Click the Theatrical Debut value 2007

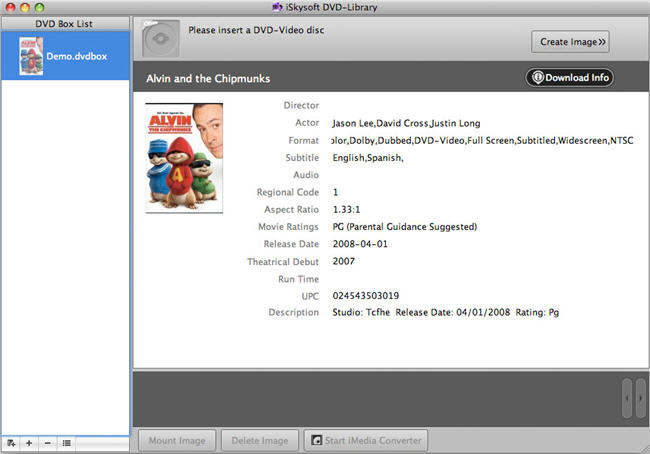[x=344, y=261]
